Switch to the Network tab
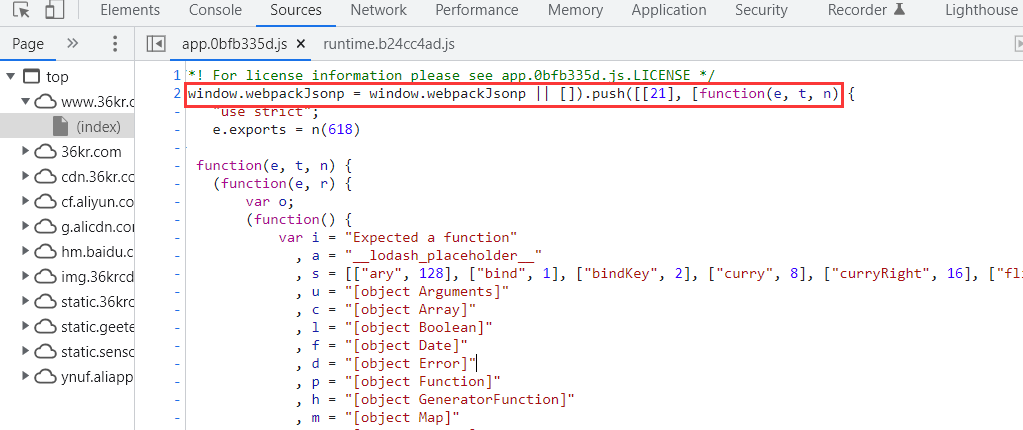The image size is (1023, 430). (x=378, y=10)
